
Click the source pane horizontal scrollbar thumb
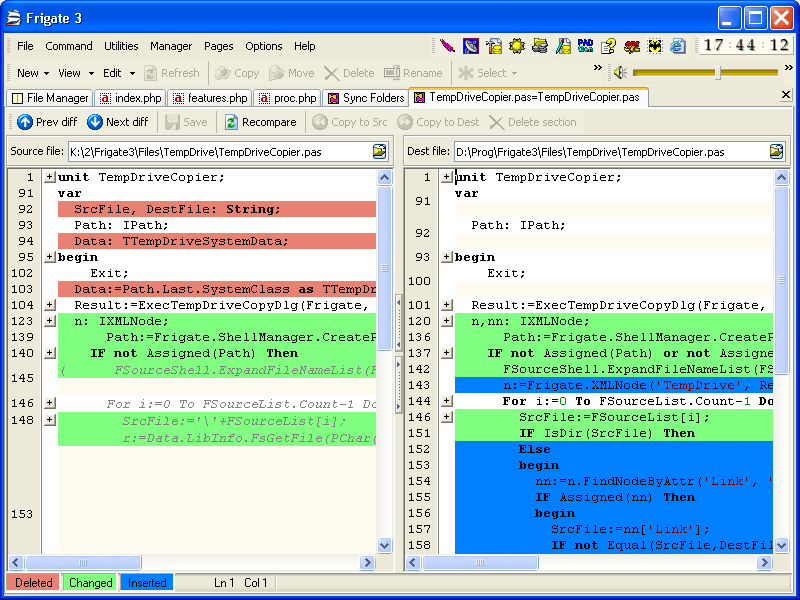pos(83,562)
